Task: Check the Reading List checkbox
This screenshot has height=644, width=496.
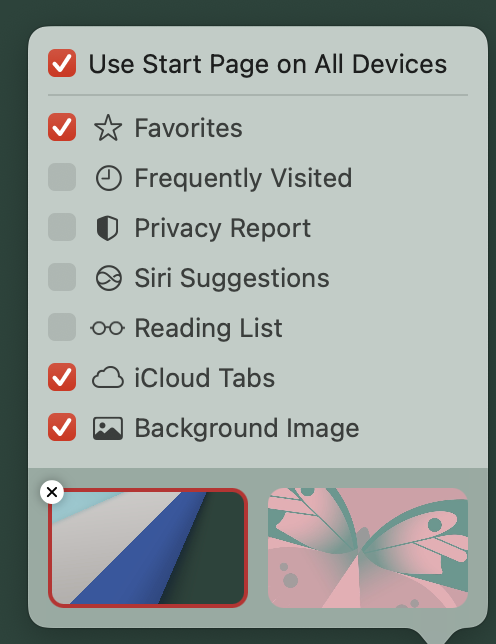Action: pyautogui.click(x=62, y=327)
